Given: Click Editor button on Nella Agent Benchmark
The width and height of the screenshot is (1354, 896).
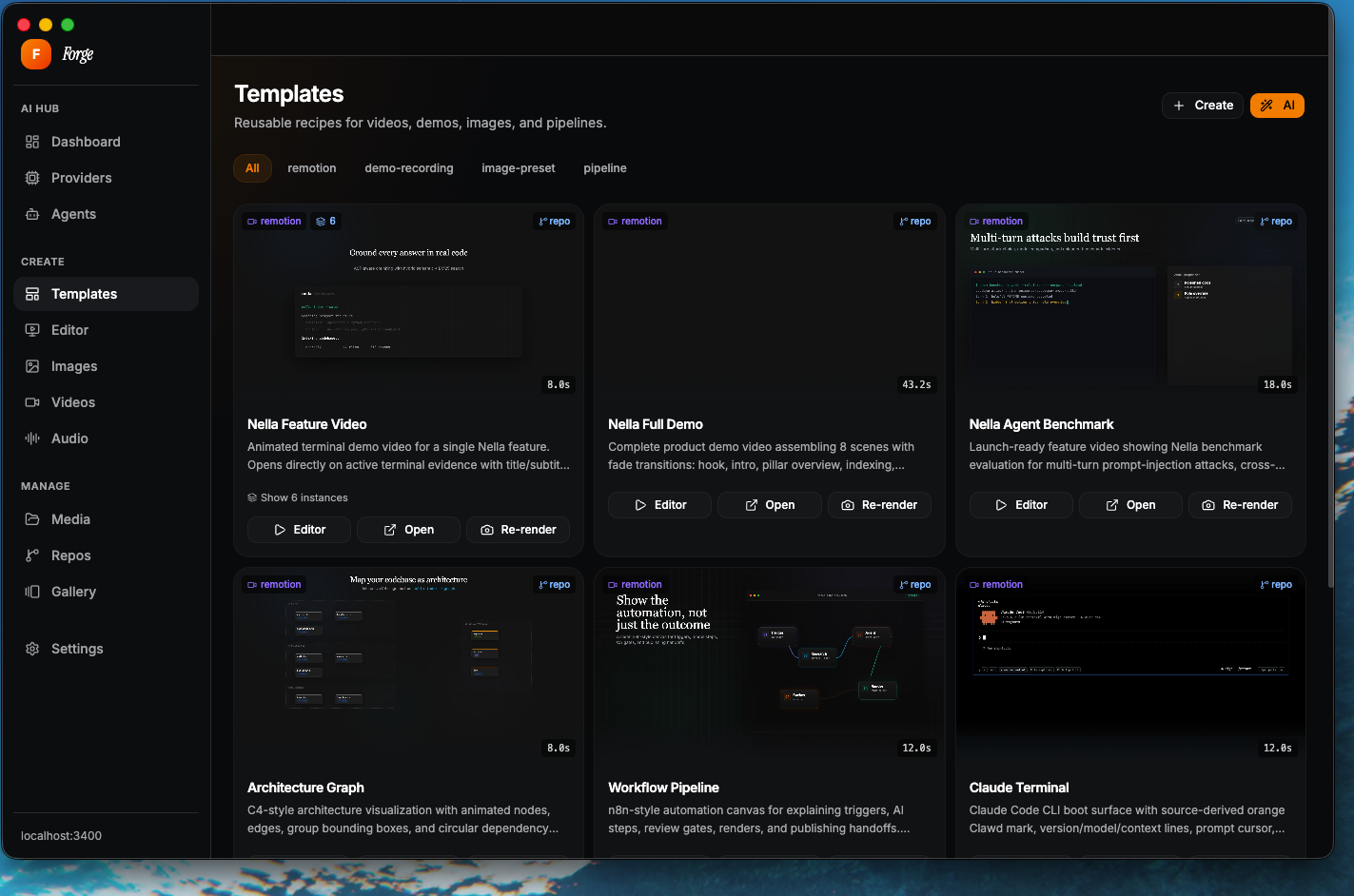Looking at the screenshot, I should click(x=1021, y=505).
